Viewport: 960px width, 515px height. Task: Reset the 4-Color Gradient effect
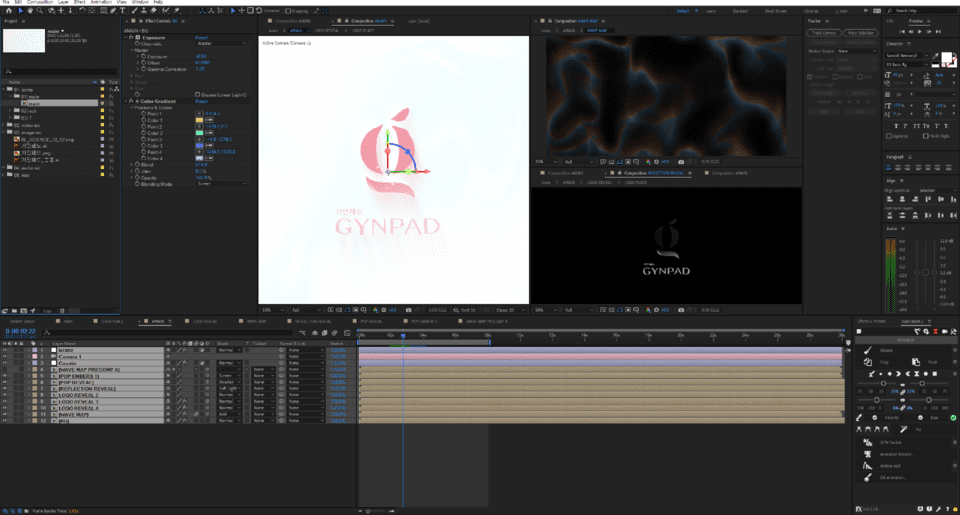201,101
